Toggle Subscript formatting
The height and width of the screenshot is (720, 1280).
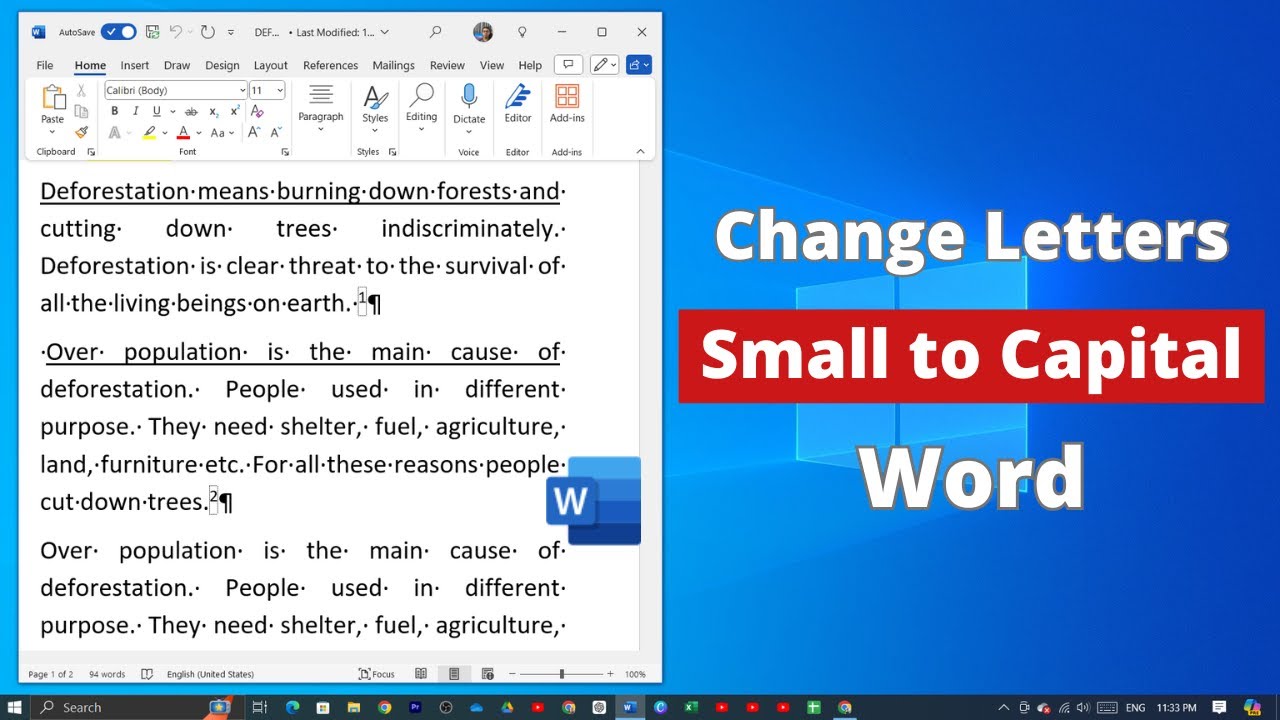click(x=214, y=111)
